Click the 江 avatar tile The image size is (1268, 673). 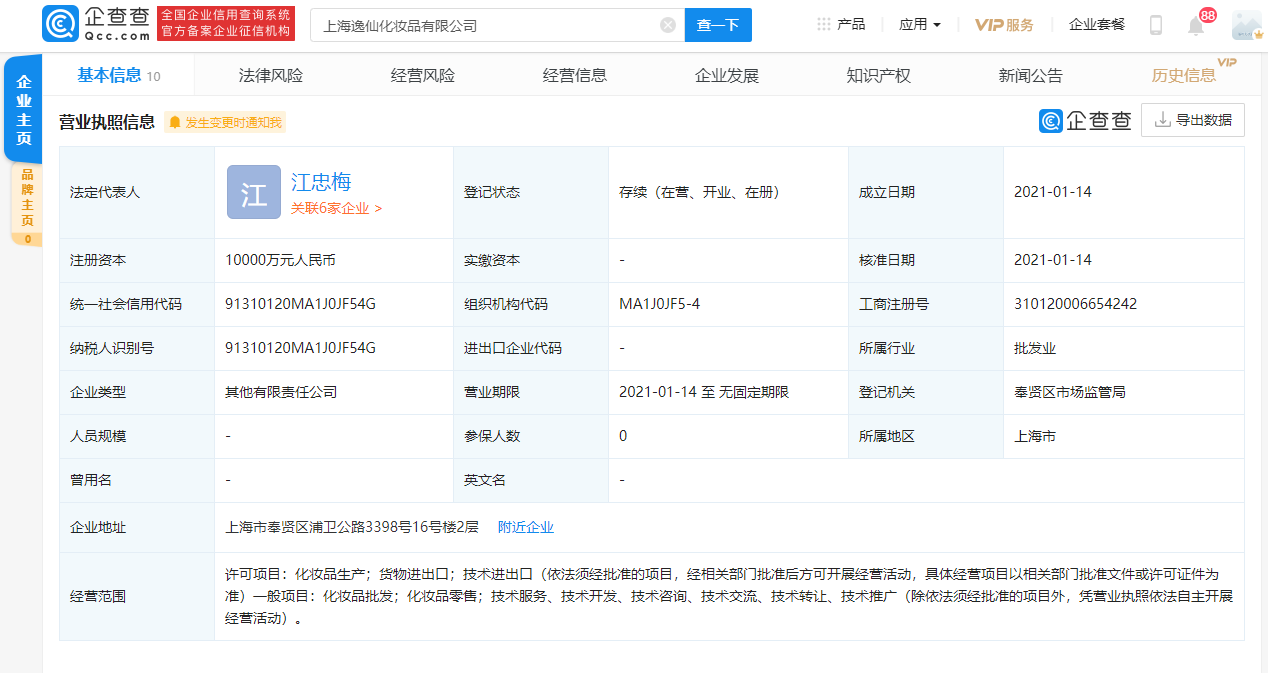[x=254, y=192]
